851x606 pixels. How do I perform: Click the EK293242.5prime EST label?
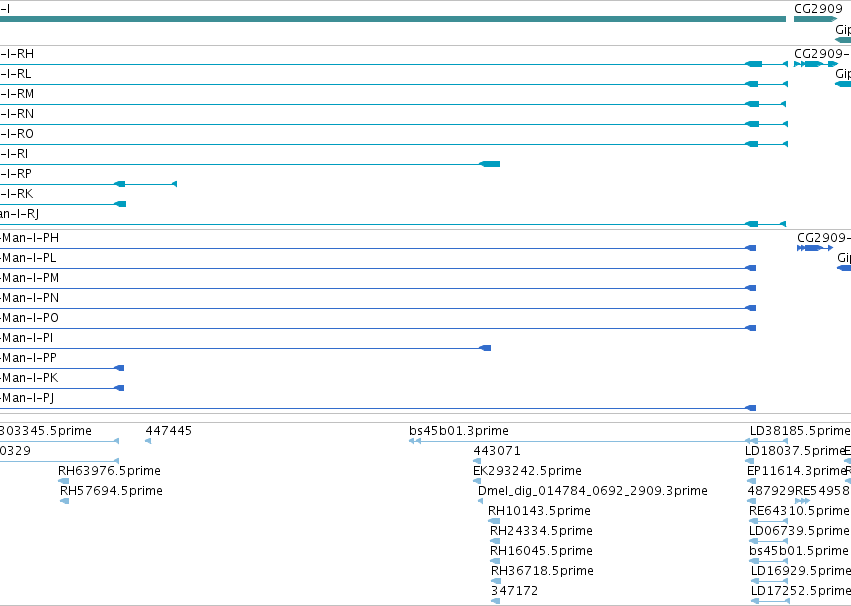point(528,471)
